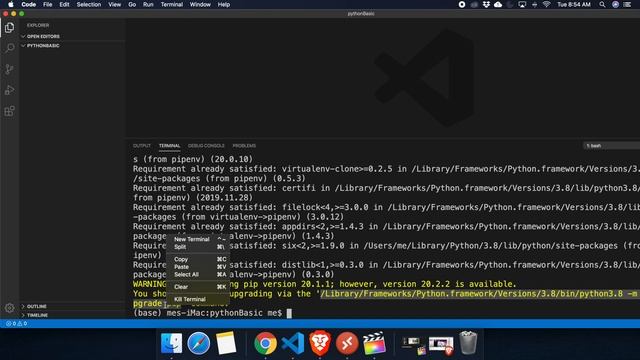The width and height of the screenshot is (640, 360).
Task: Open Finder from the dock
Action: pos(171,343)
